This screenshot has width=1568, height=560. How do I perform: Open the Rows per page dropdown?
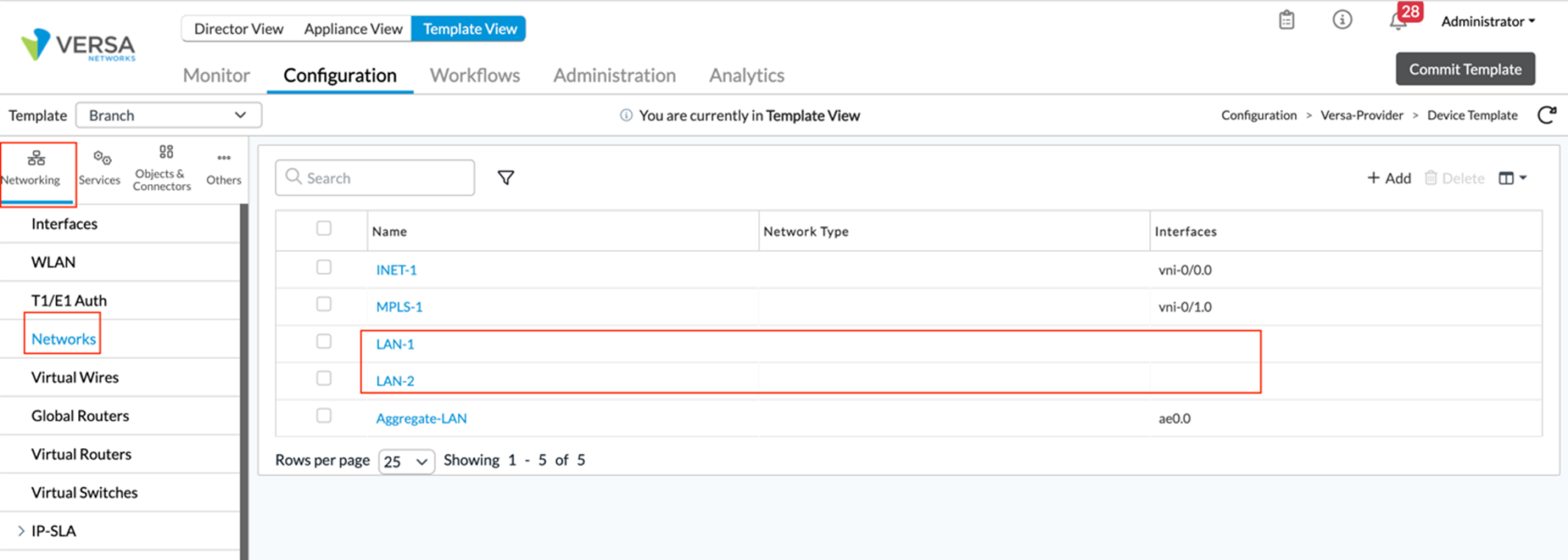click(405, 461)
